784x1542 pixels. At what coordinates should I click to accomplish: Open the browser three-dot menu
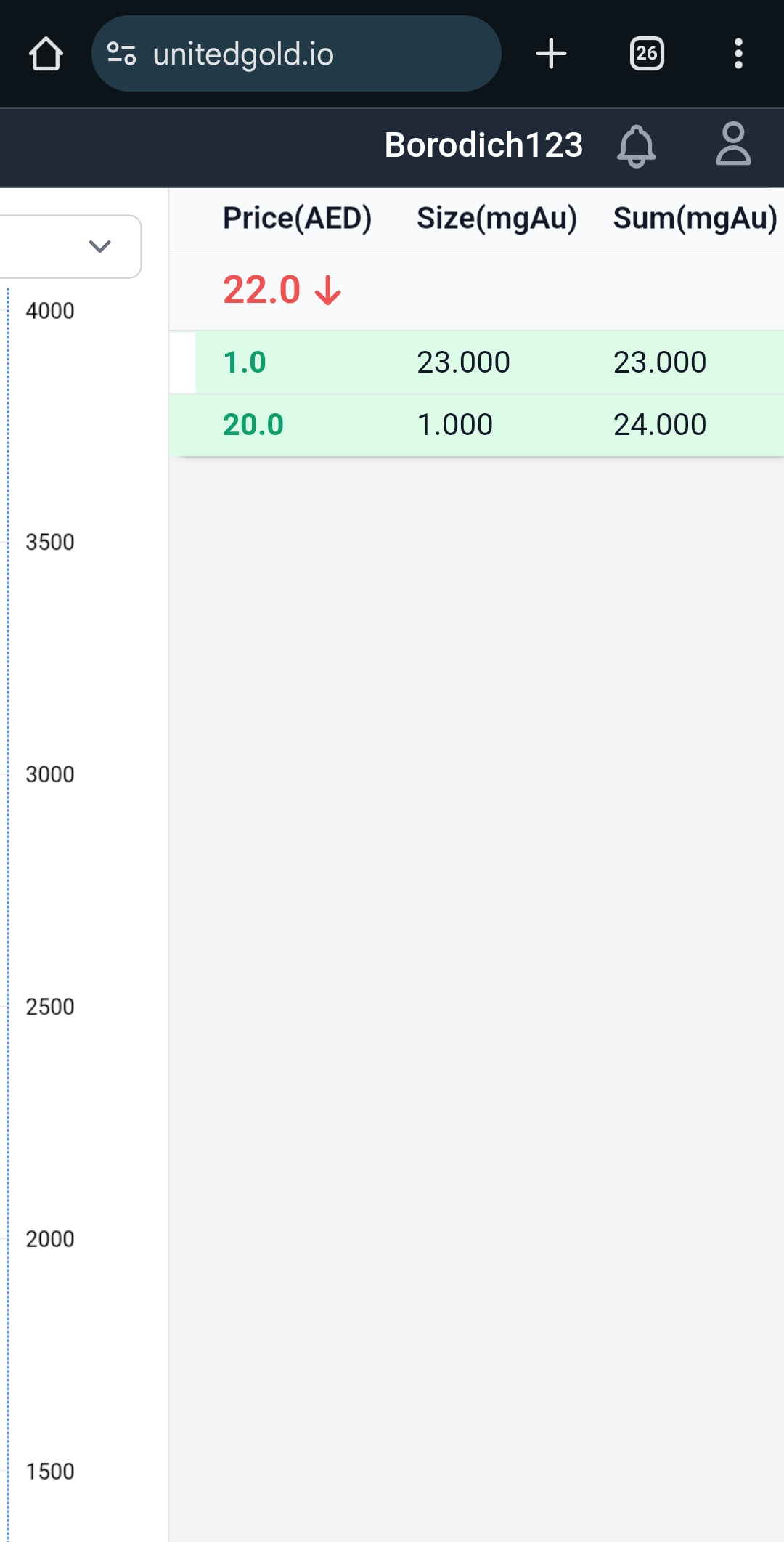(x=738, y=54)
